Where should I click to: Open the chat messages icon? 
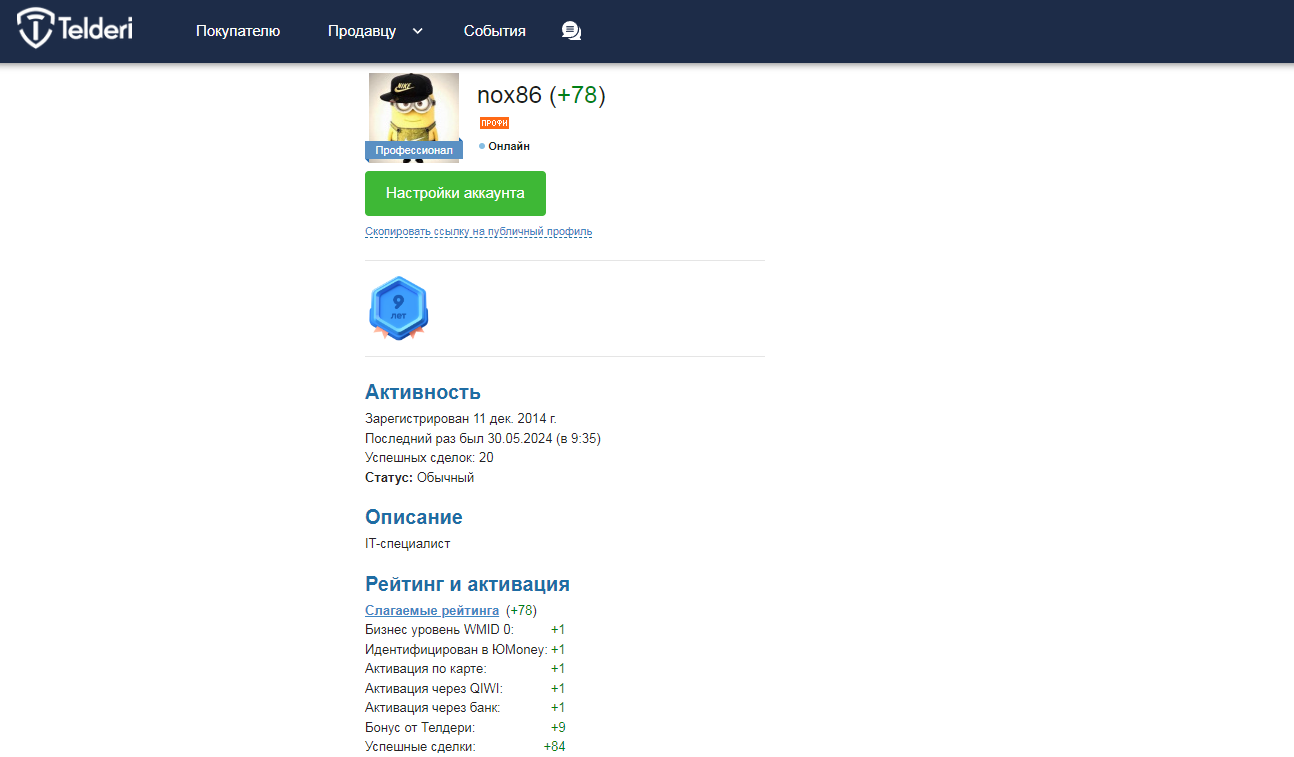click(571, 31)
